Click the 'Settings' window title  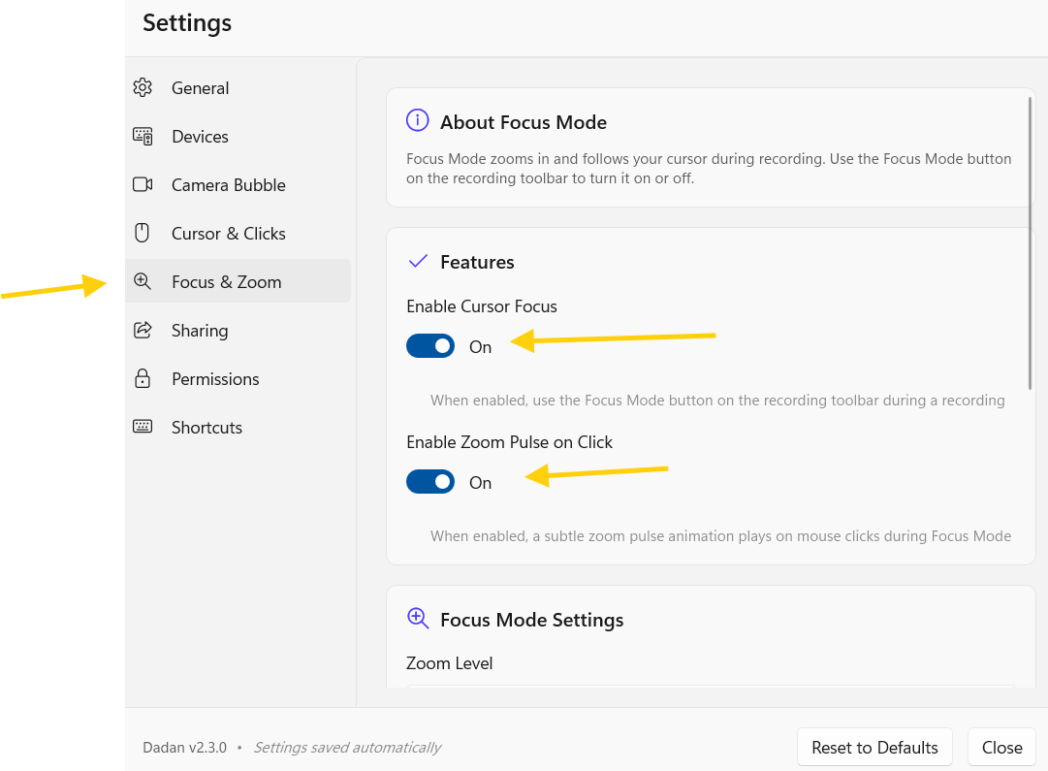point(187,23)
